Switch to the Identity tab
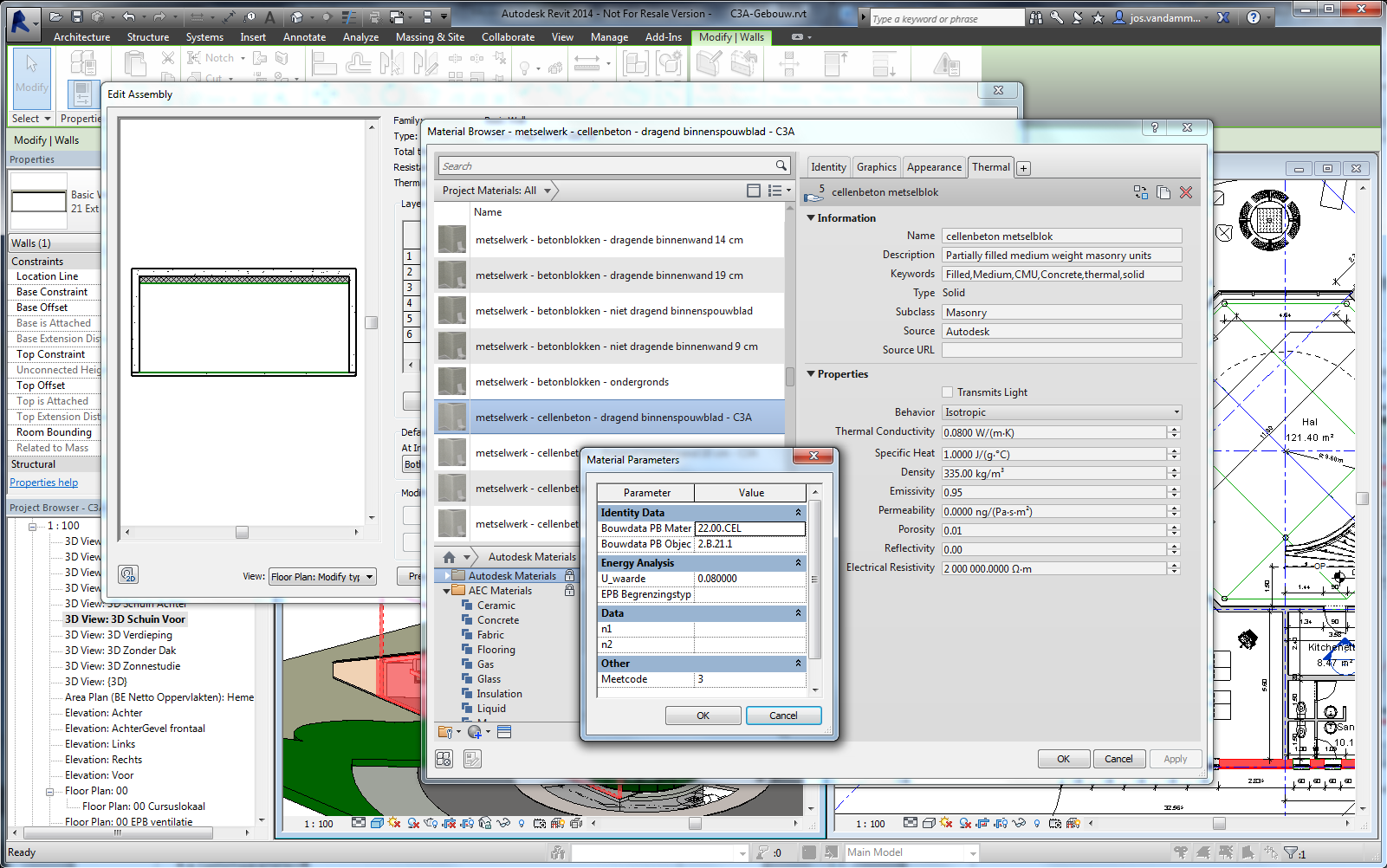1387x868 pixels. coord(828,167)
